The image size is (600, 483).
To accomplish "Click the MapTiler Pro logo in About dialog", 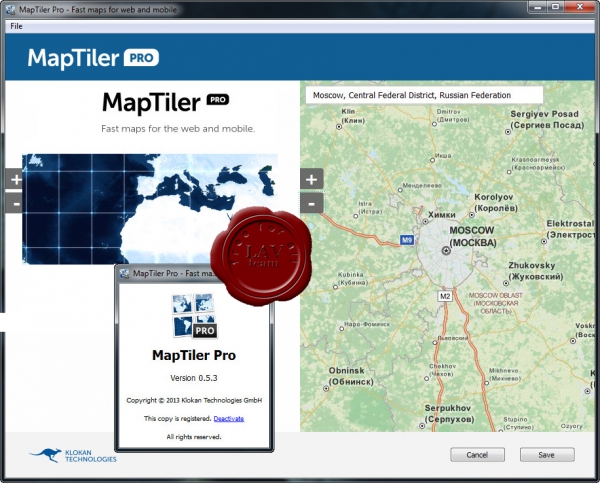I will (x=194, y=316).
